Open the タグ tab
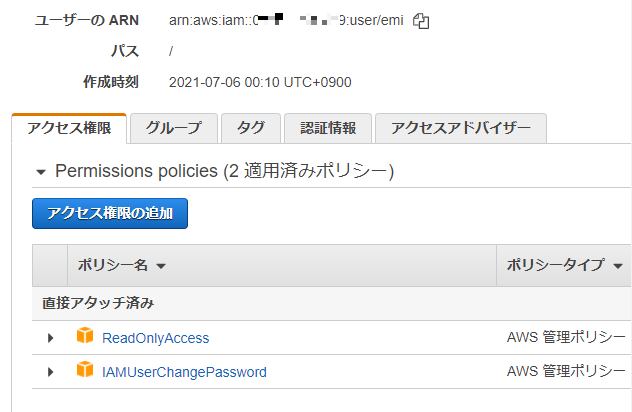This screenshot has height=412, width=632. click(251, 128)
